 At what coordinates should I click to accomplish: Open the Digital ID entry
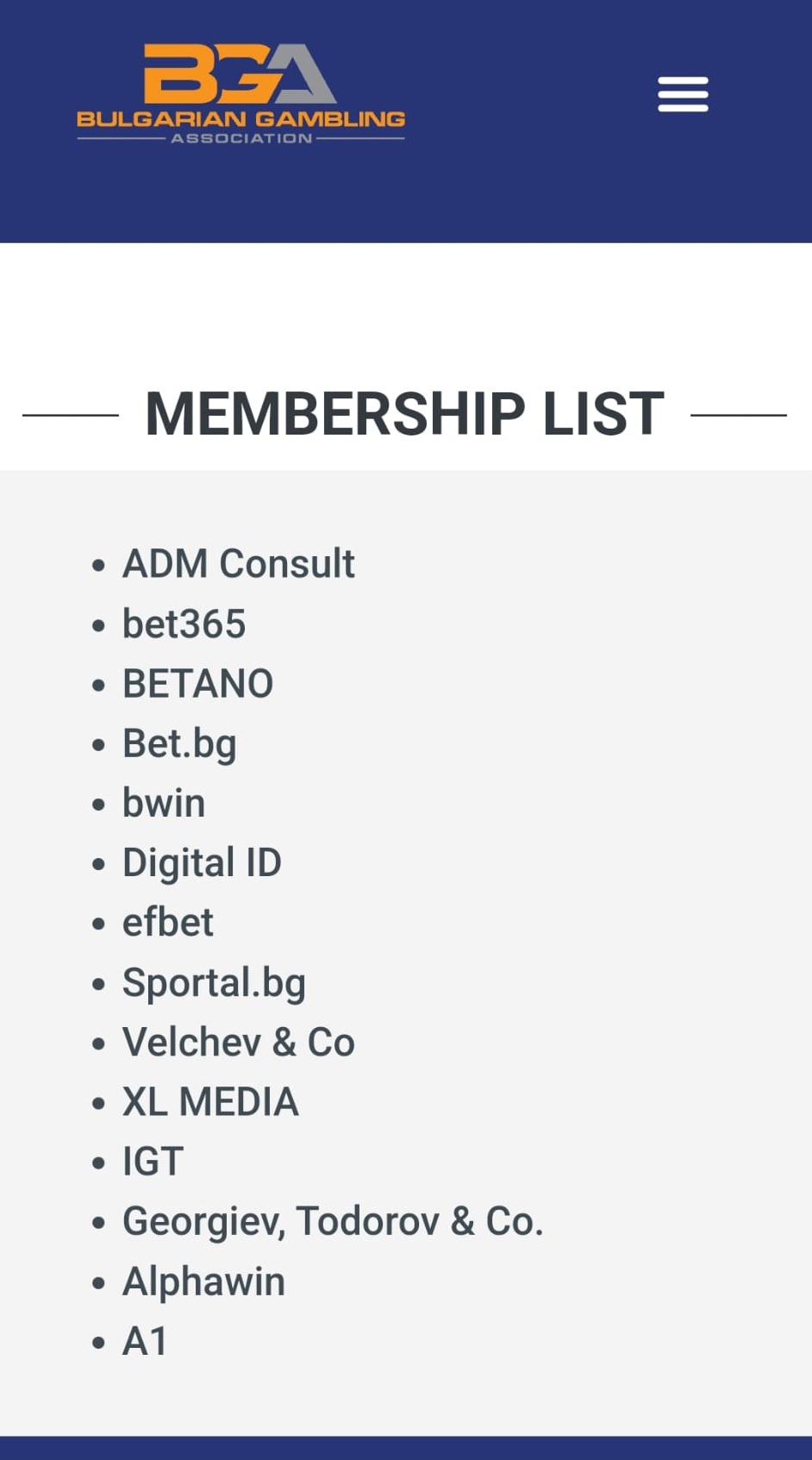point(202,863)
